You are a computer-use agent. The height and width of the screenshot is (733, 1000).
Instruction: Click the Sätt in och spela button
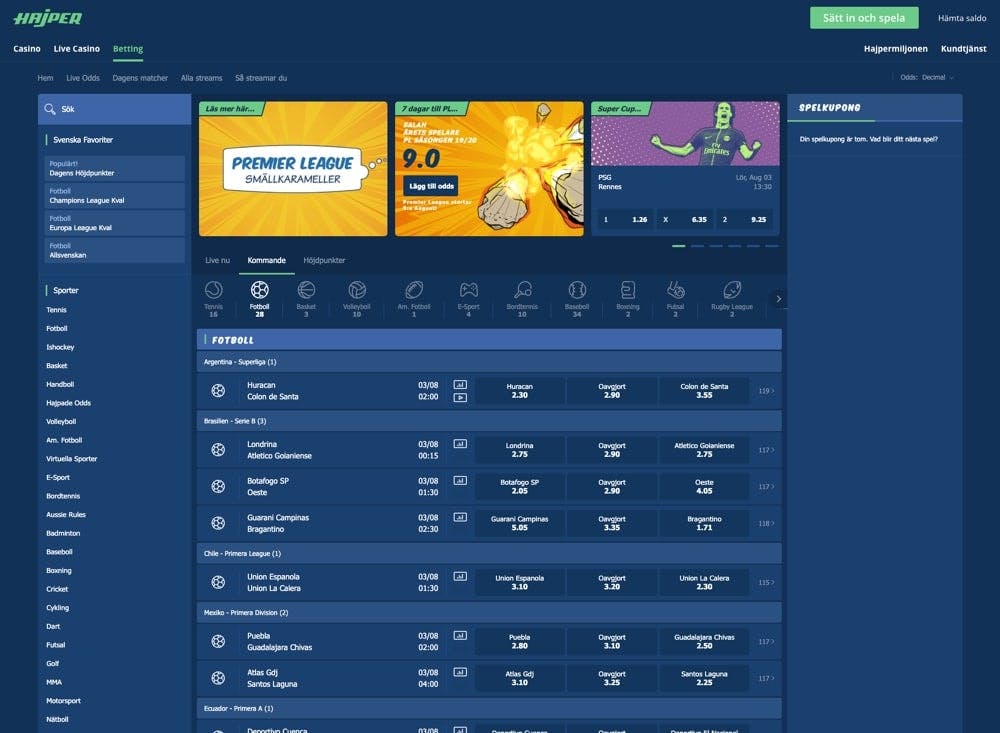[864, 18]
